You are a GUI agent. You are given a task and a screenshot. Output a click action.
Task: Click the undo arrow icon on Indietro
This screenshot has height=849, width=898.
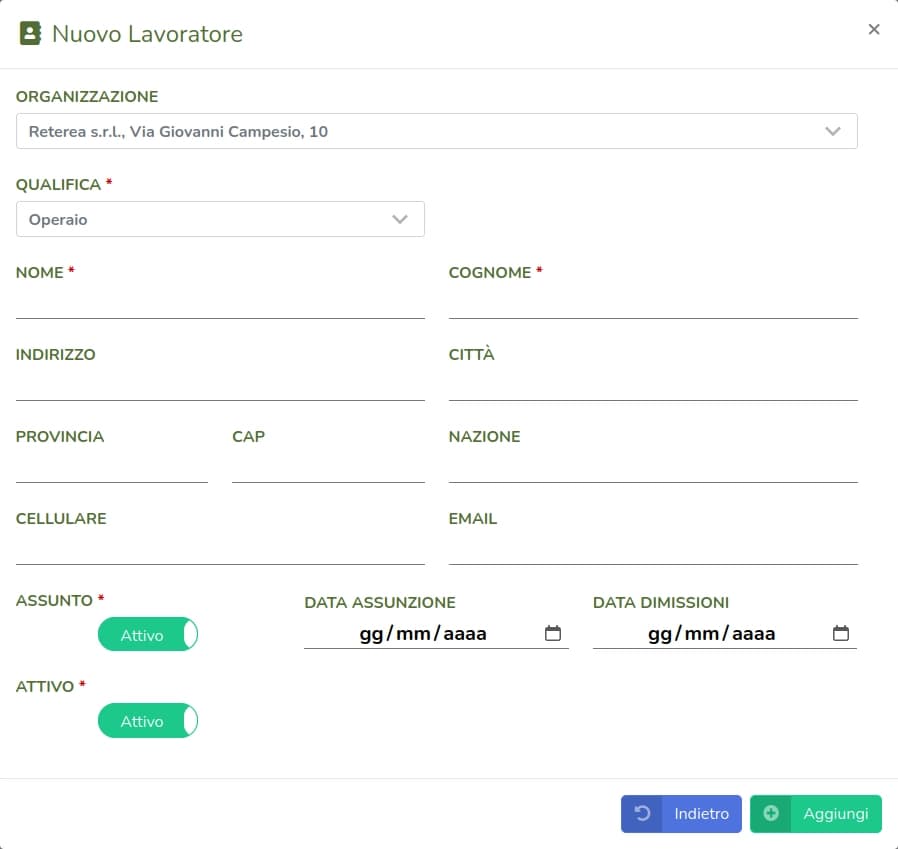click(642, 813)
